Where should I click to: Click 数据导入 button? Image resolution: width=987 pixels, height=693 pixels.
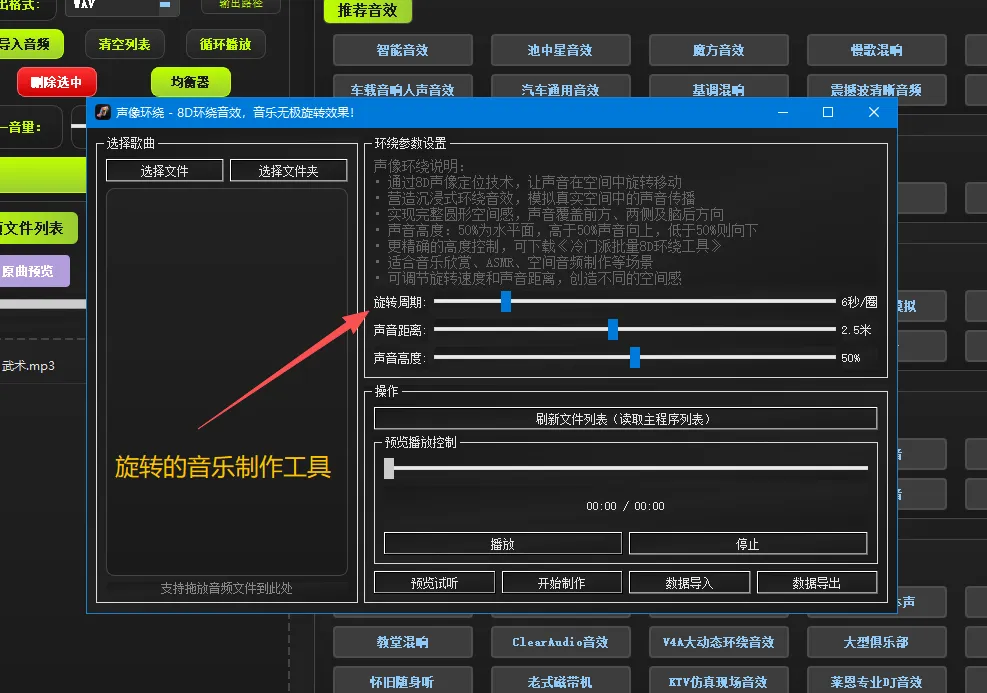[x=689, y=582]
